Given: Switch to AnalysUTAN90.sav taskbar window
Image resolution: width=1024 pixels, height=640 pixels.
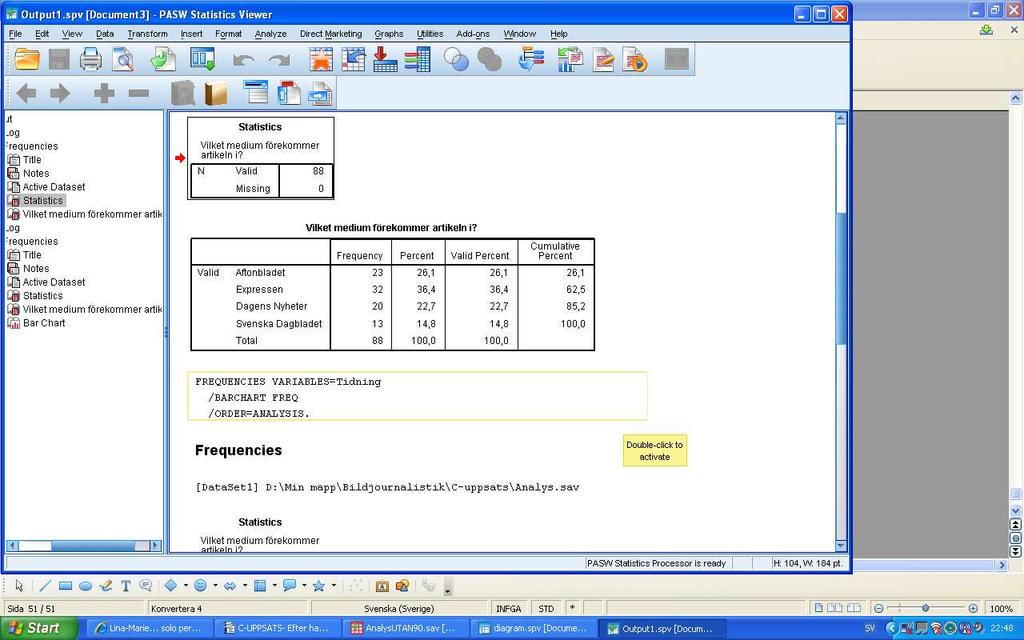Looking at the screenshot, I should (x=405, y=628).
